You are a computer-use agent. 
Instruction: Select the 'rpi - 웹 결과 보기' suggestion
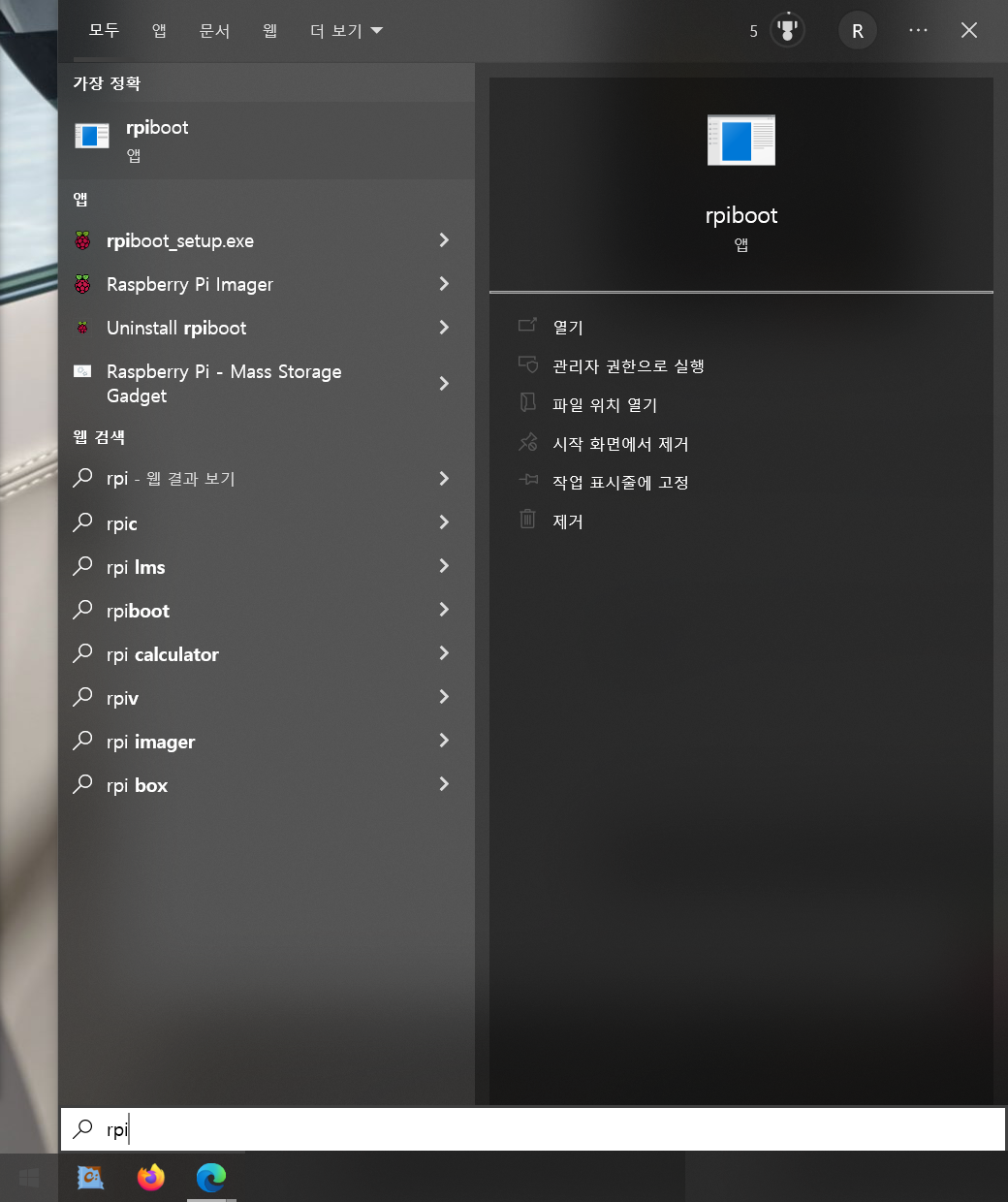click(x=267, y=479)
